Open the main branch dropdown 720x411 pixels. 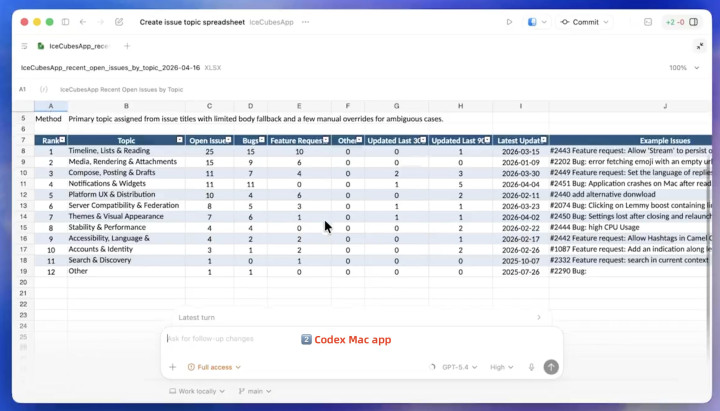coord(255,391)
